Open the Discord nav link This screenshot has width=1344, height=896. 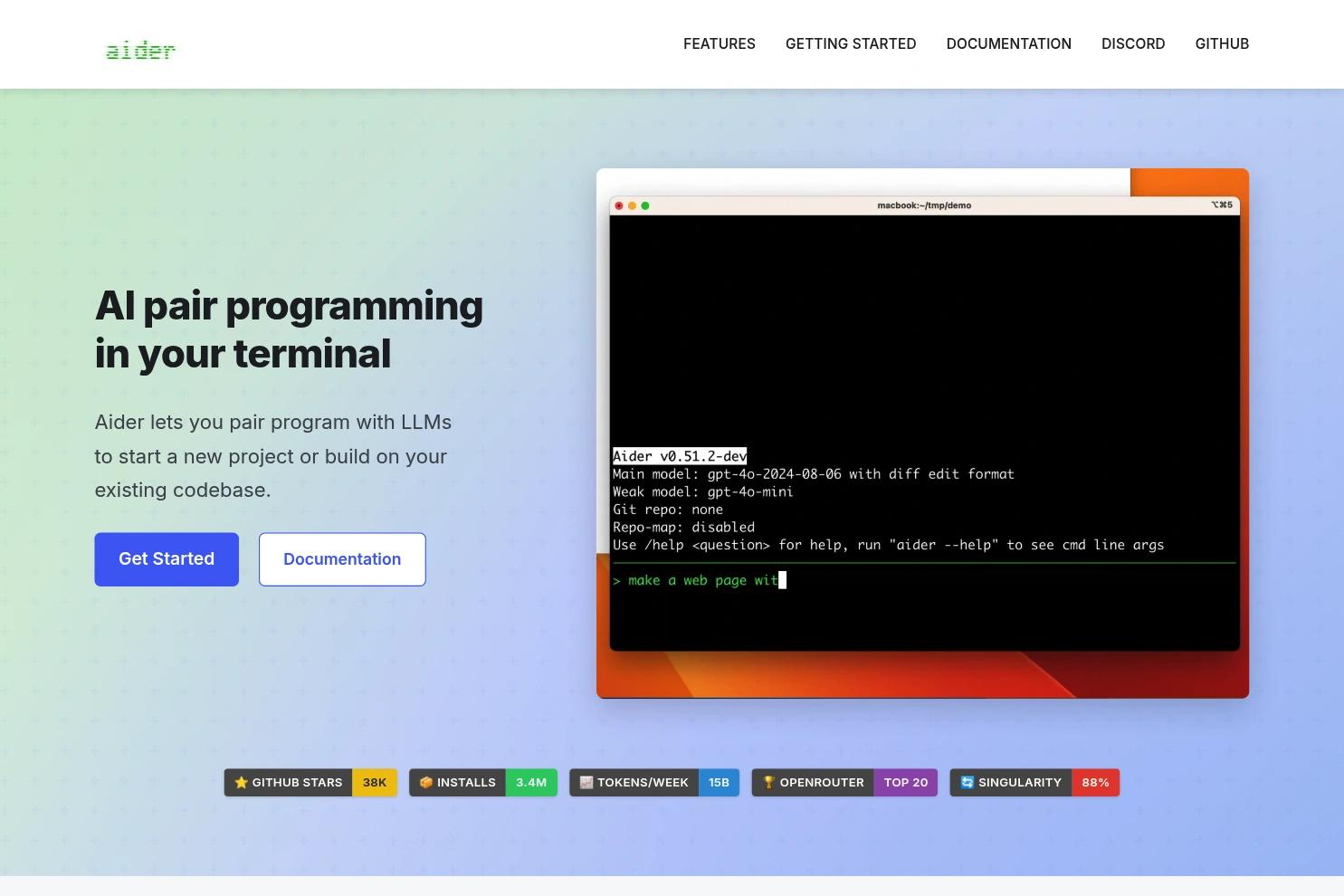click(x=1133, y=43)
